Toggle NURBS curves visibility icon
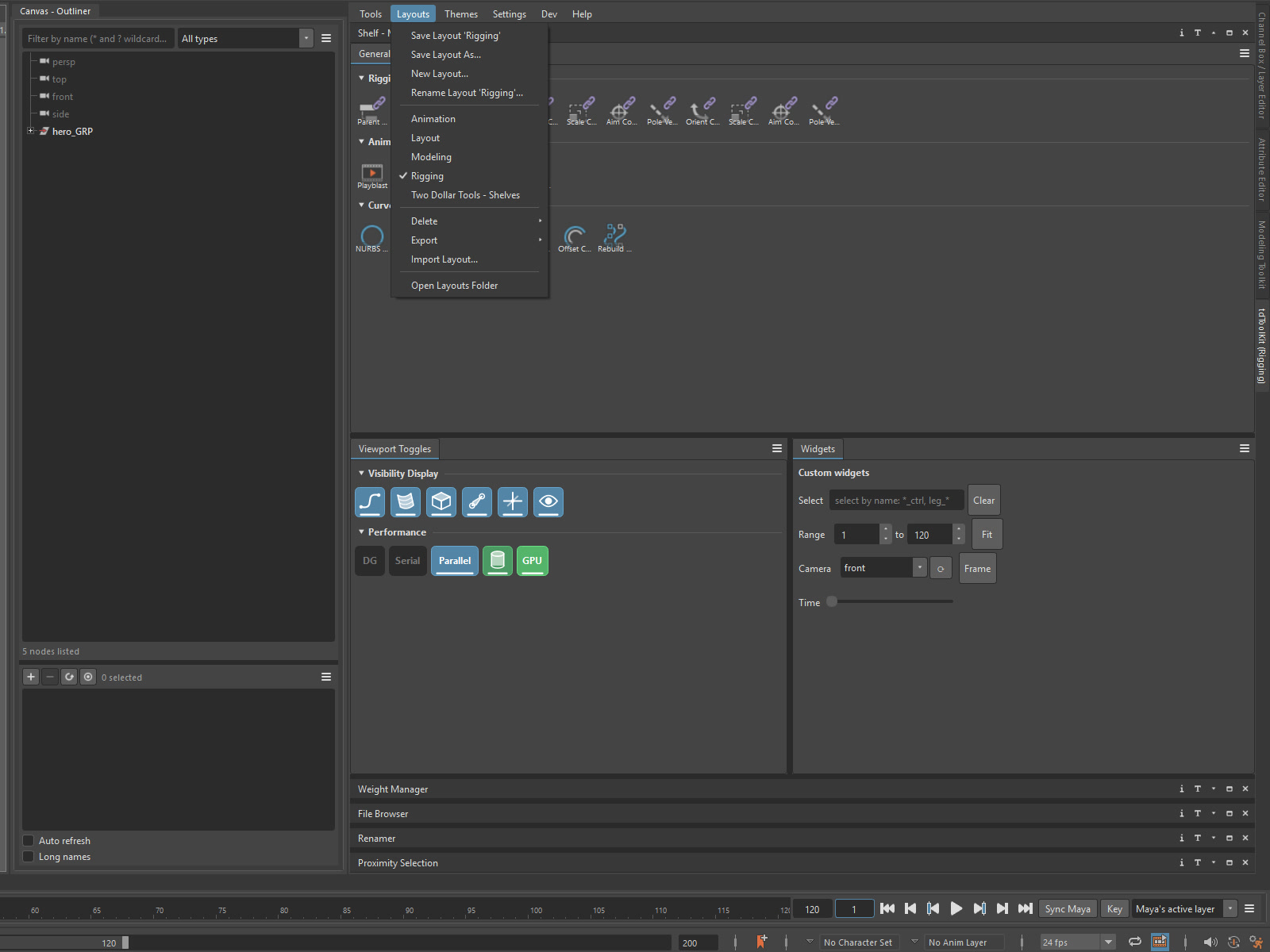1270x952 pixels. point(370,502)
